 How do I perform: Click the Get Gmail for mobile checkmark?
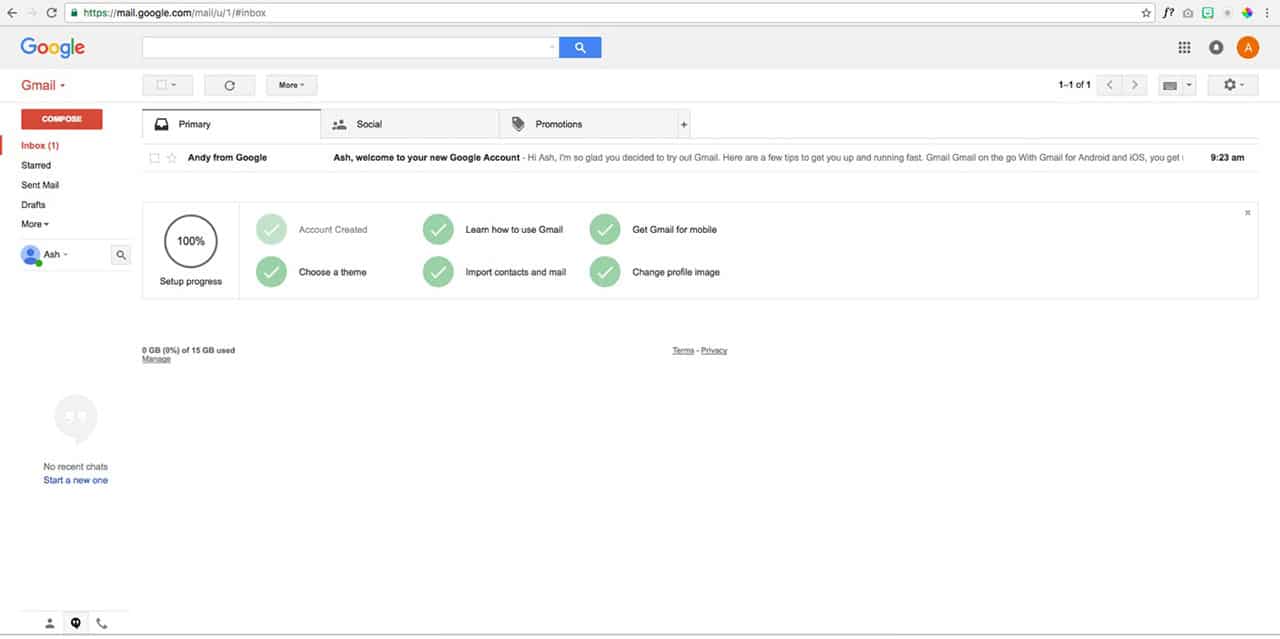tap(605, 229)
